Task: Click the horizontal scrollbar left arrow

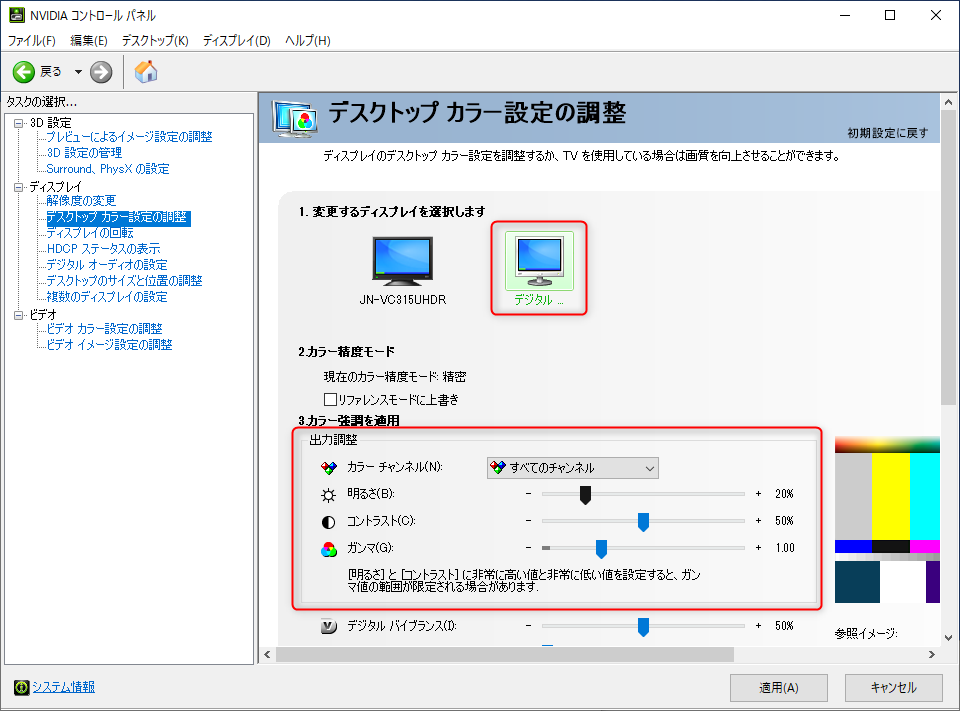Action: [267, 654]
